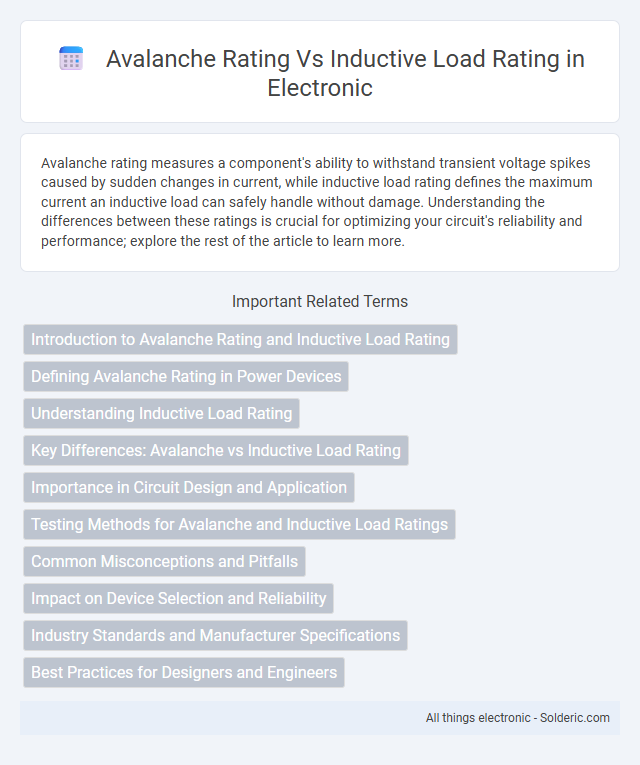640x765 pixels.
Task: Click the word Electronic in page title
Action: tap(320, 88)
